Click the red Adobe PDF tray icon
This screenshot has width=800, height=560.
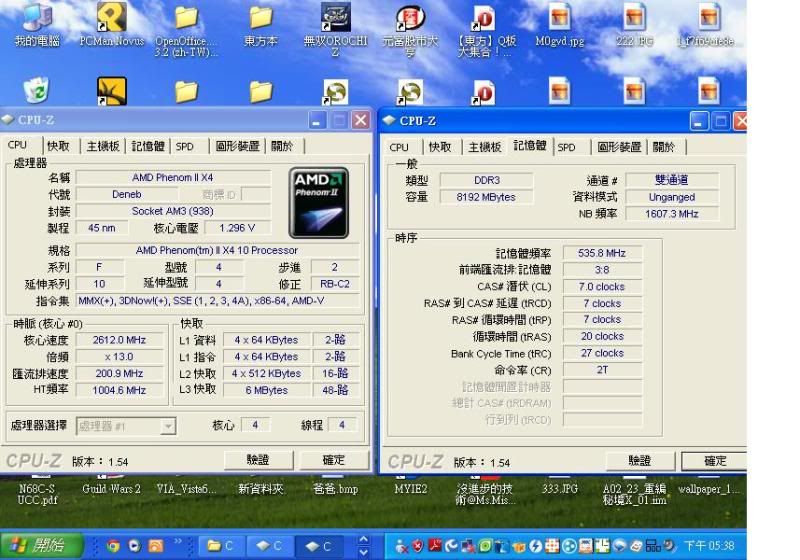tap(435, 546)
